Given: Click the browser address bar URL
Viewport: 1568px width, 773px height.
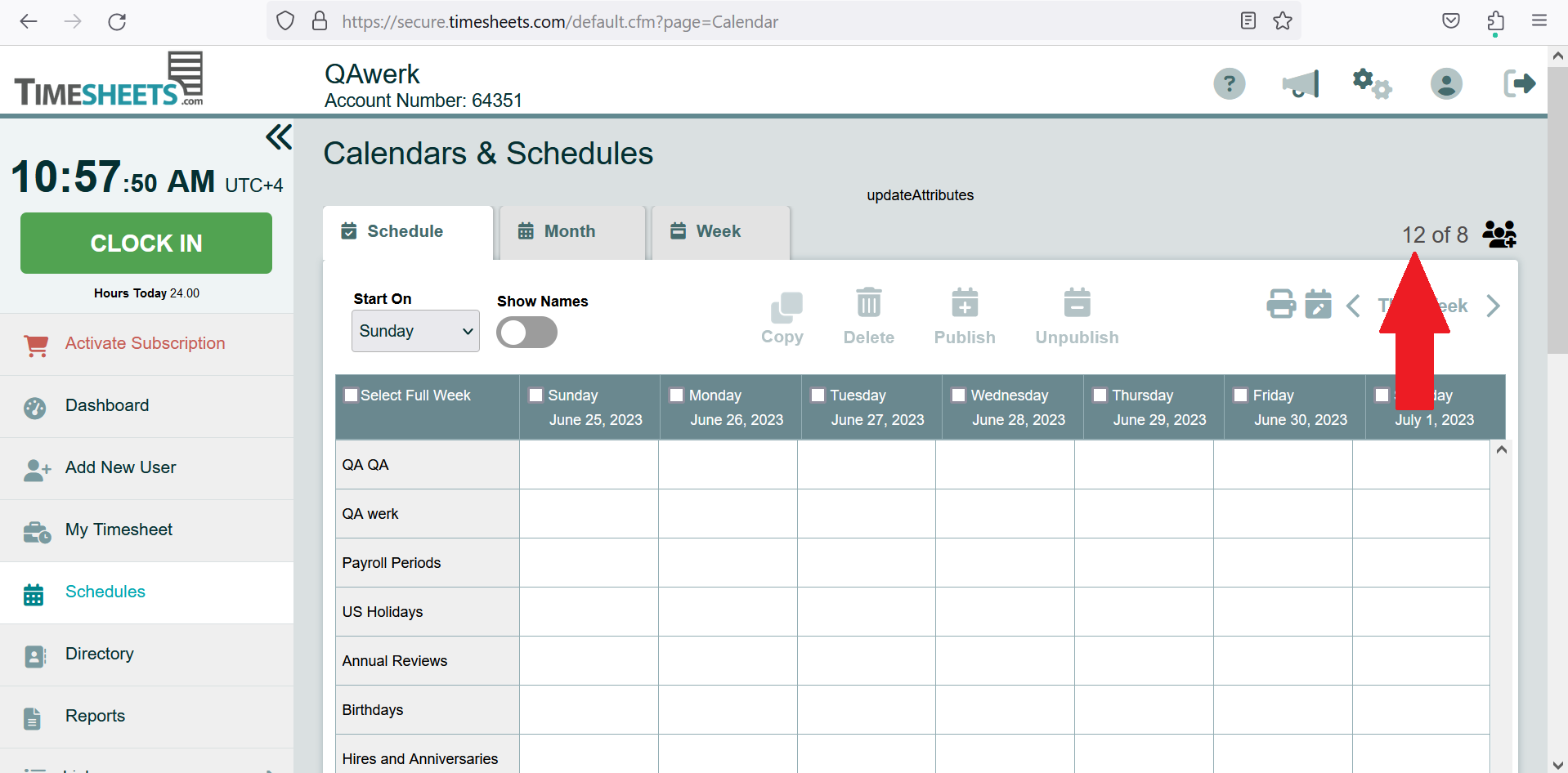Looking at the screenshot, I should click(560, 22).
